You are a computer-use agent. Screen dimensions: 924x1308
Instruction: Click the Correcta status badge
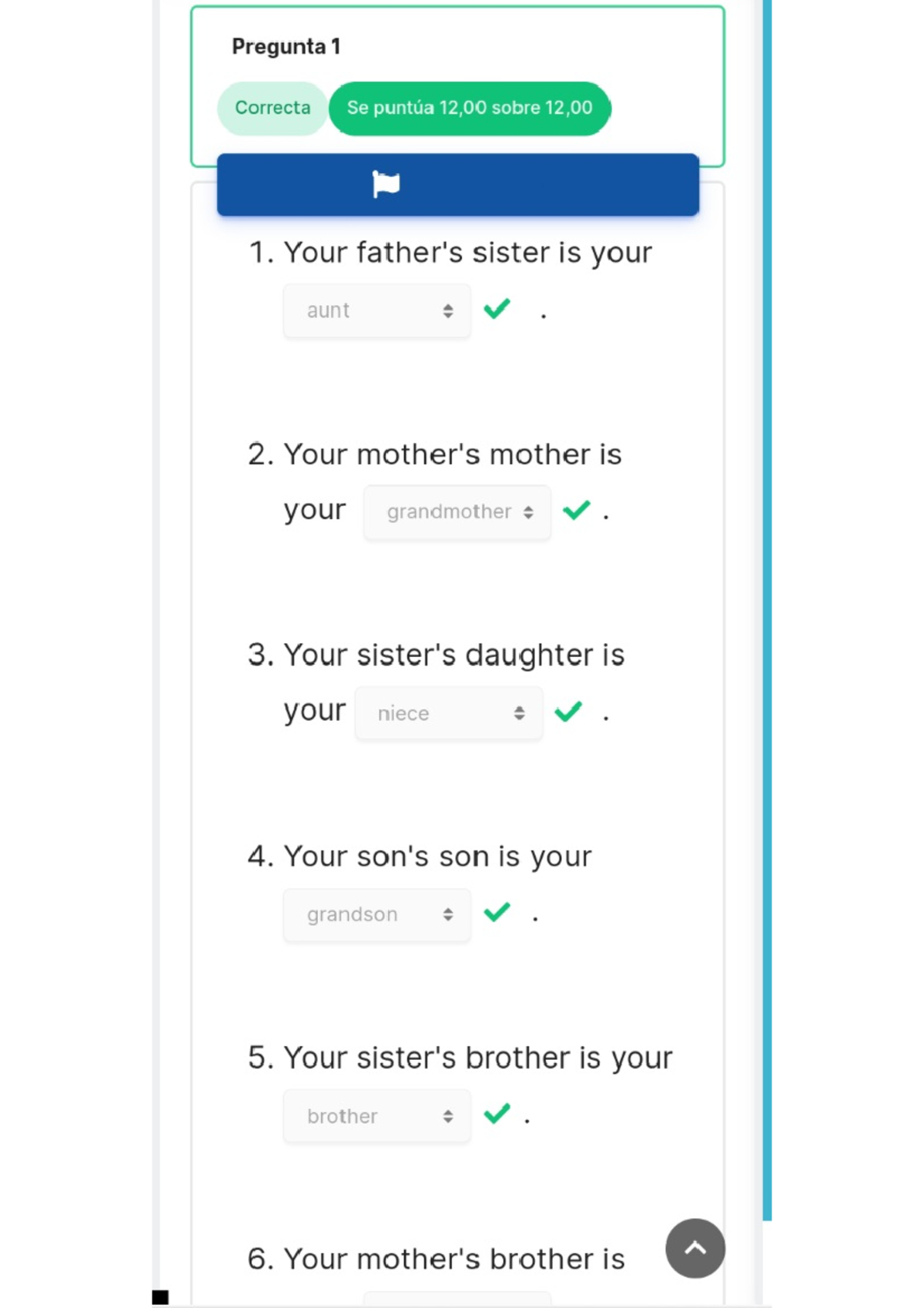272,108
